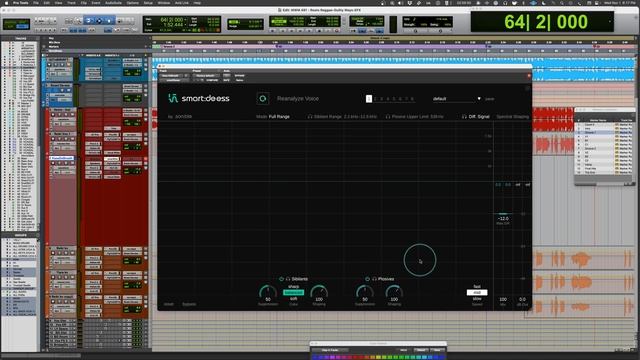This screenshot has width=640, height=360.
Task: Toggle Sibilants power icon
Action: (x=281, y=279)
